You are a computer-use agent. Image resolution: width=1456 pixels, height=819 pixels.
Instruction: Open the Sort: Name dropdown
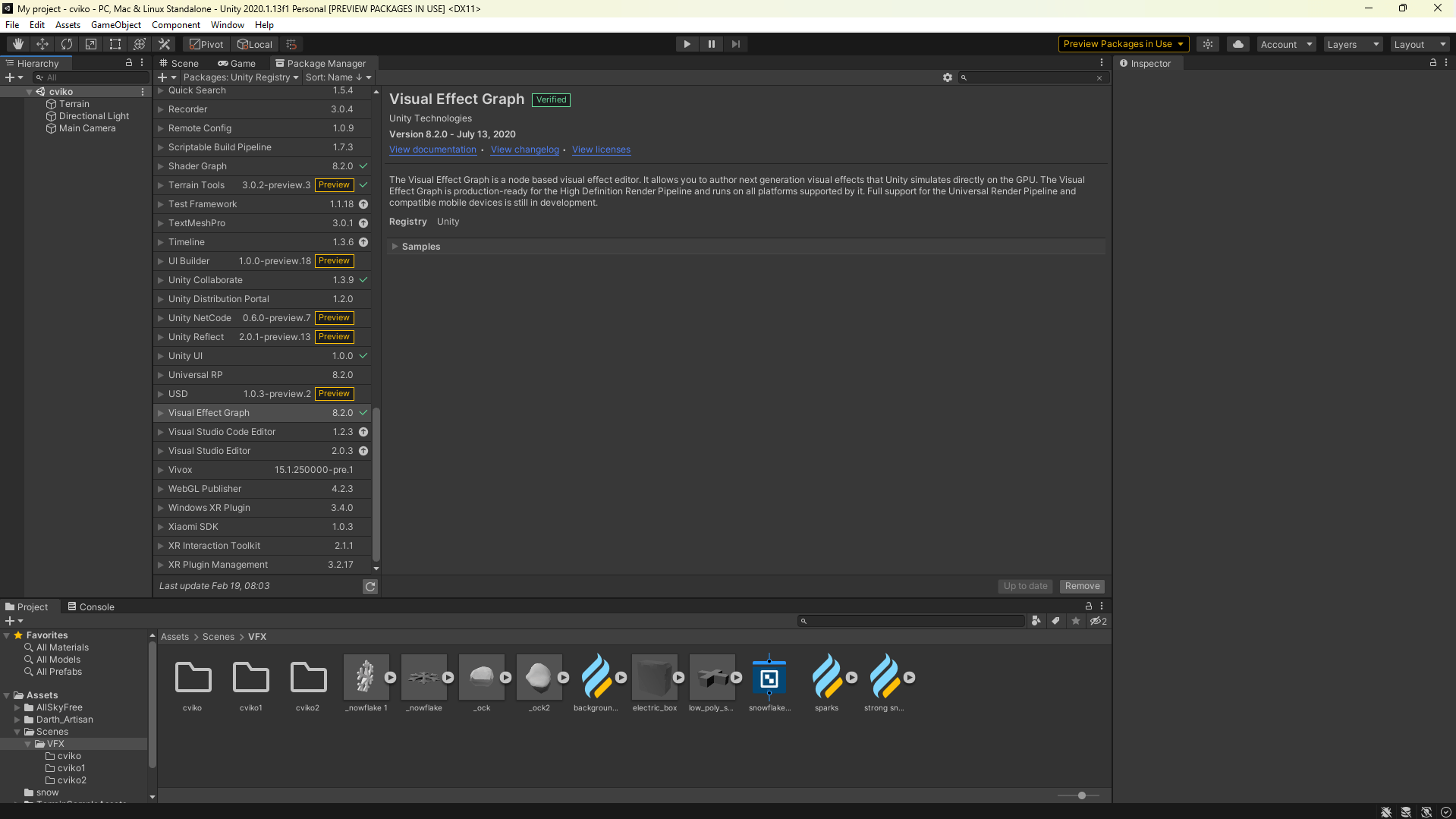click(x=338, y=77)
